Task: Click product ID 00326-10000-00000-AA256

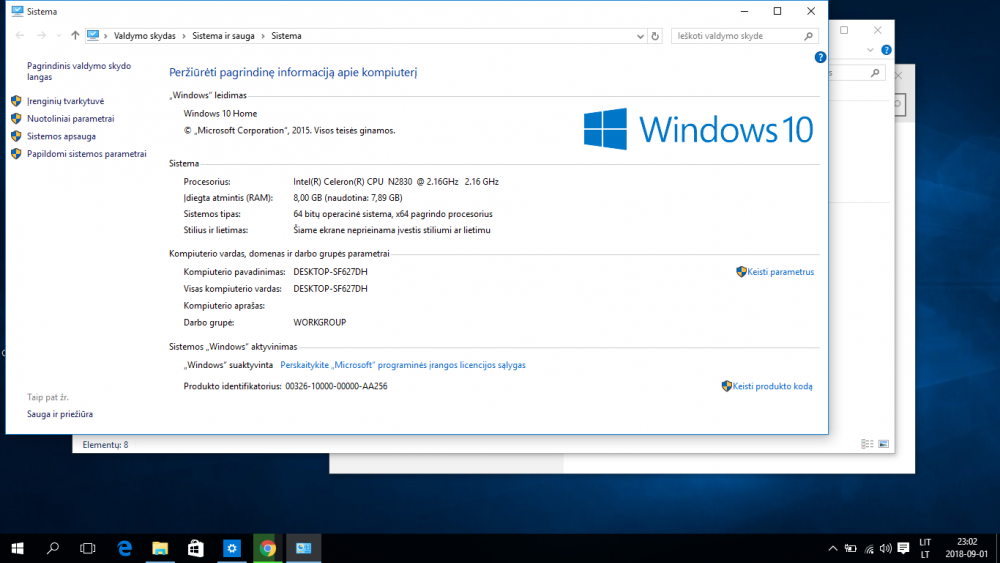Action: click(336, 386)
